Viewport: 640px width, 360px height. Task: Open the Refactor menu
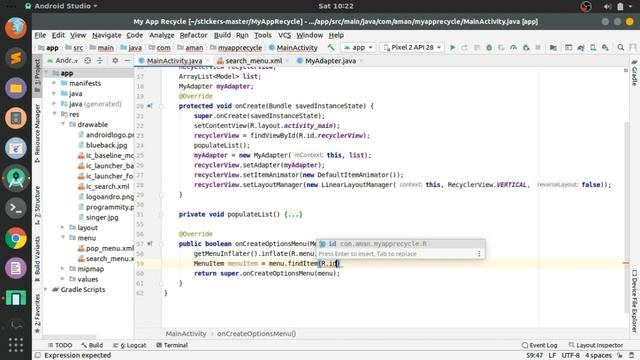click(193, 35)
